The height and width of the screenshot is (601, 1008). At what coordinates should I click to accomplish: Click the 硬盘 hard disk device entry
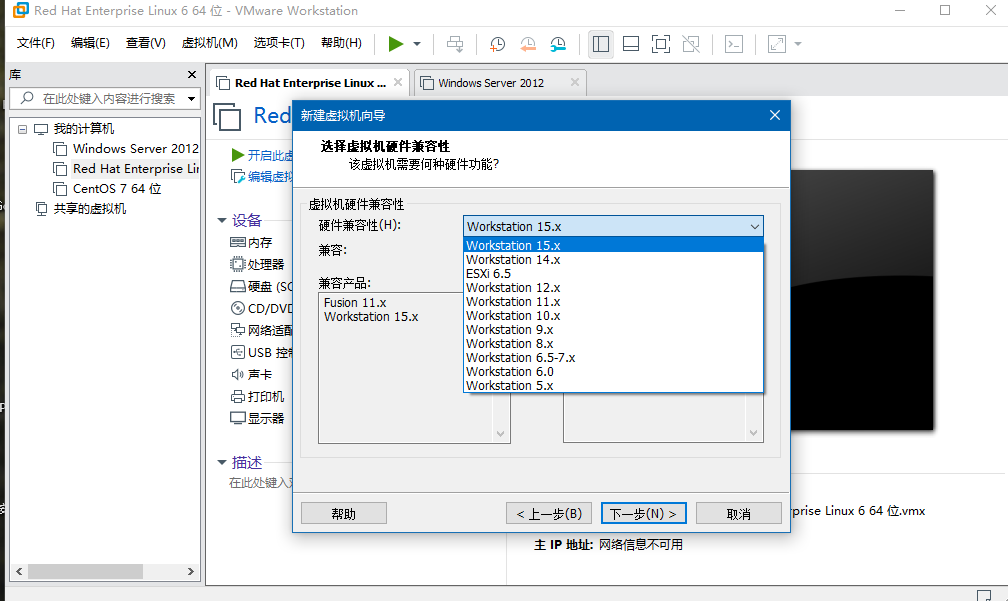[x=261, y=287]
